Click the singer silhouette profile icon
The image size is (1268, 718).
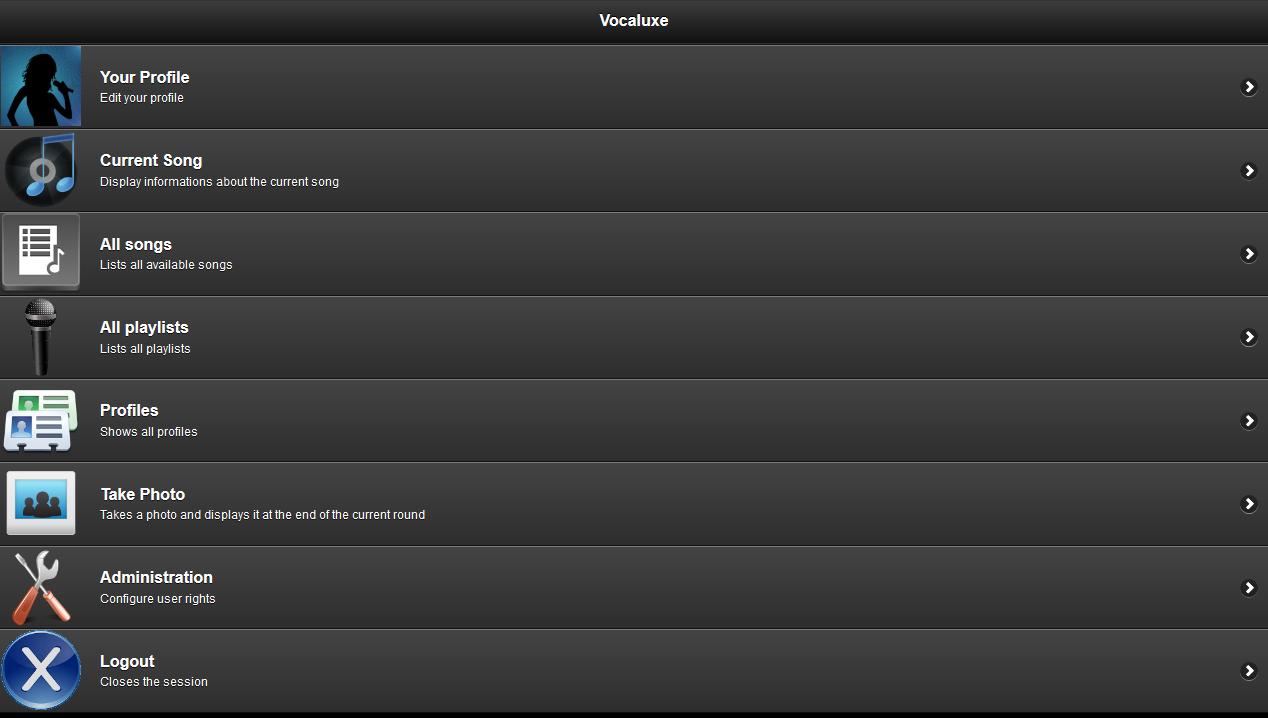click(41, 86)
